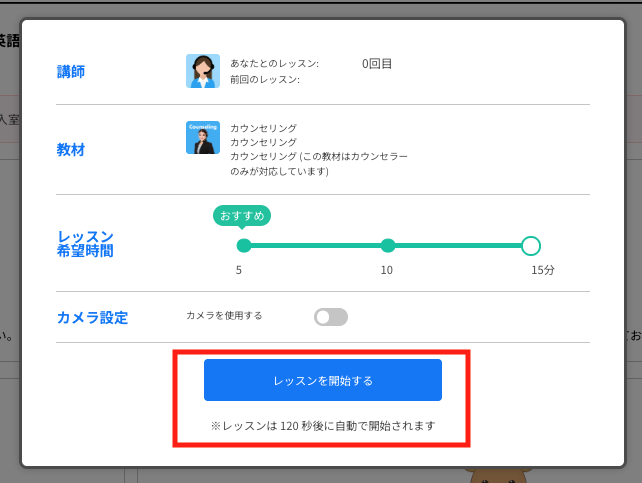Select the 5 minute point on slider

[x=244, y=246]
